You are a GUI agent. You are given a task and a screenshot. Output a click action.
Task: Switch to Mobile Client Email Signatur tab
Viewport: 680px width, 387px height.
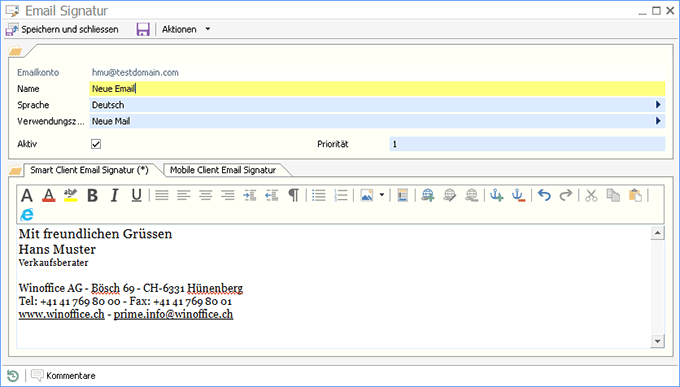pos(223,170)
